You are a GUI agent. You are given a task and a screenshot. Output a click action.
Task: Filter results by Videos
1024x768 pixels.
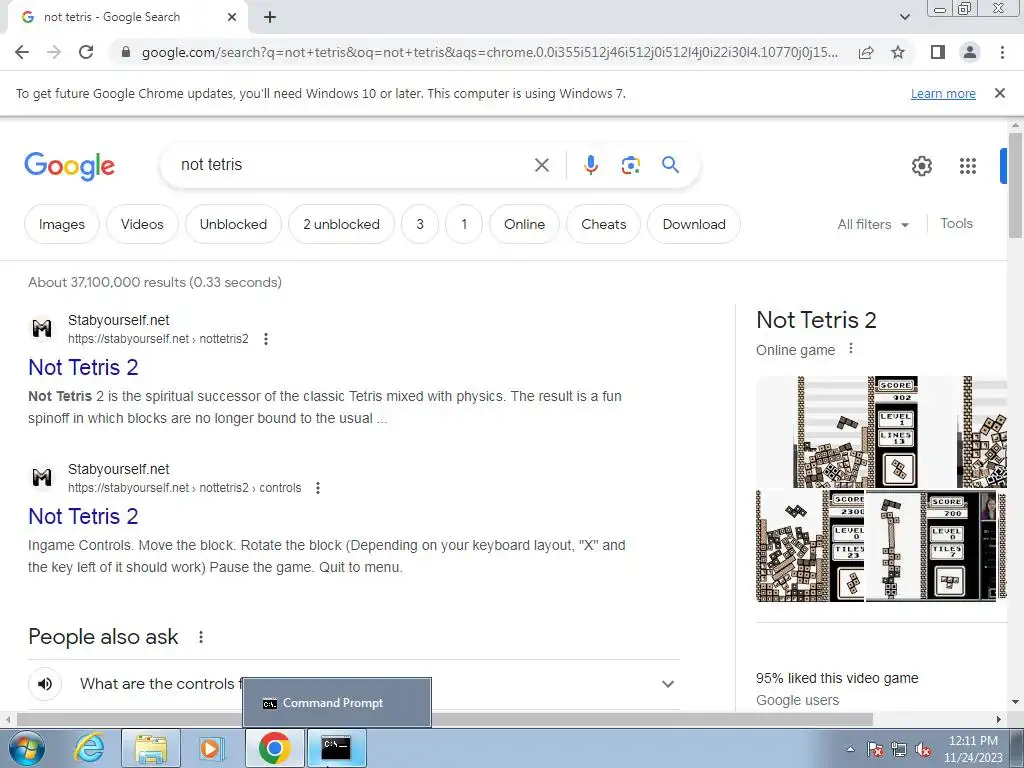142,224
